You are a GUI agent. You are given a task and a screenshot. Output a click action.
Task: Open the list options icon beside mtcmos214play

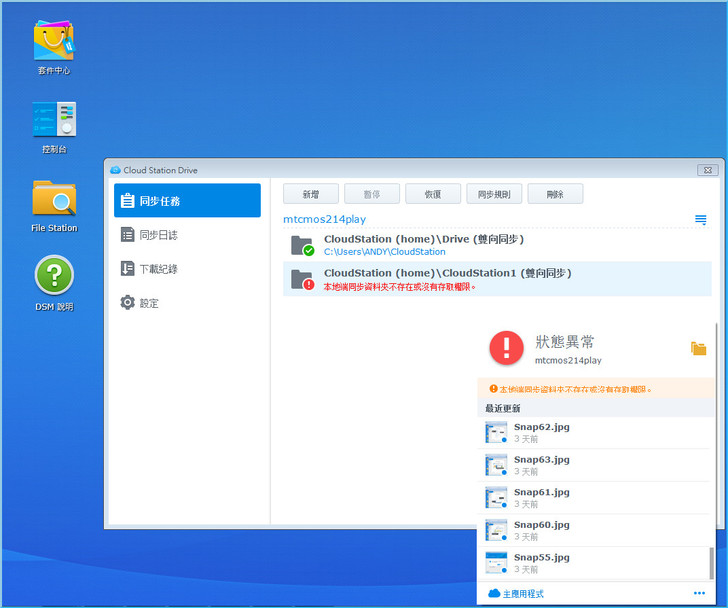(701, 219)
